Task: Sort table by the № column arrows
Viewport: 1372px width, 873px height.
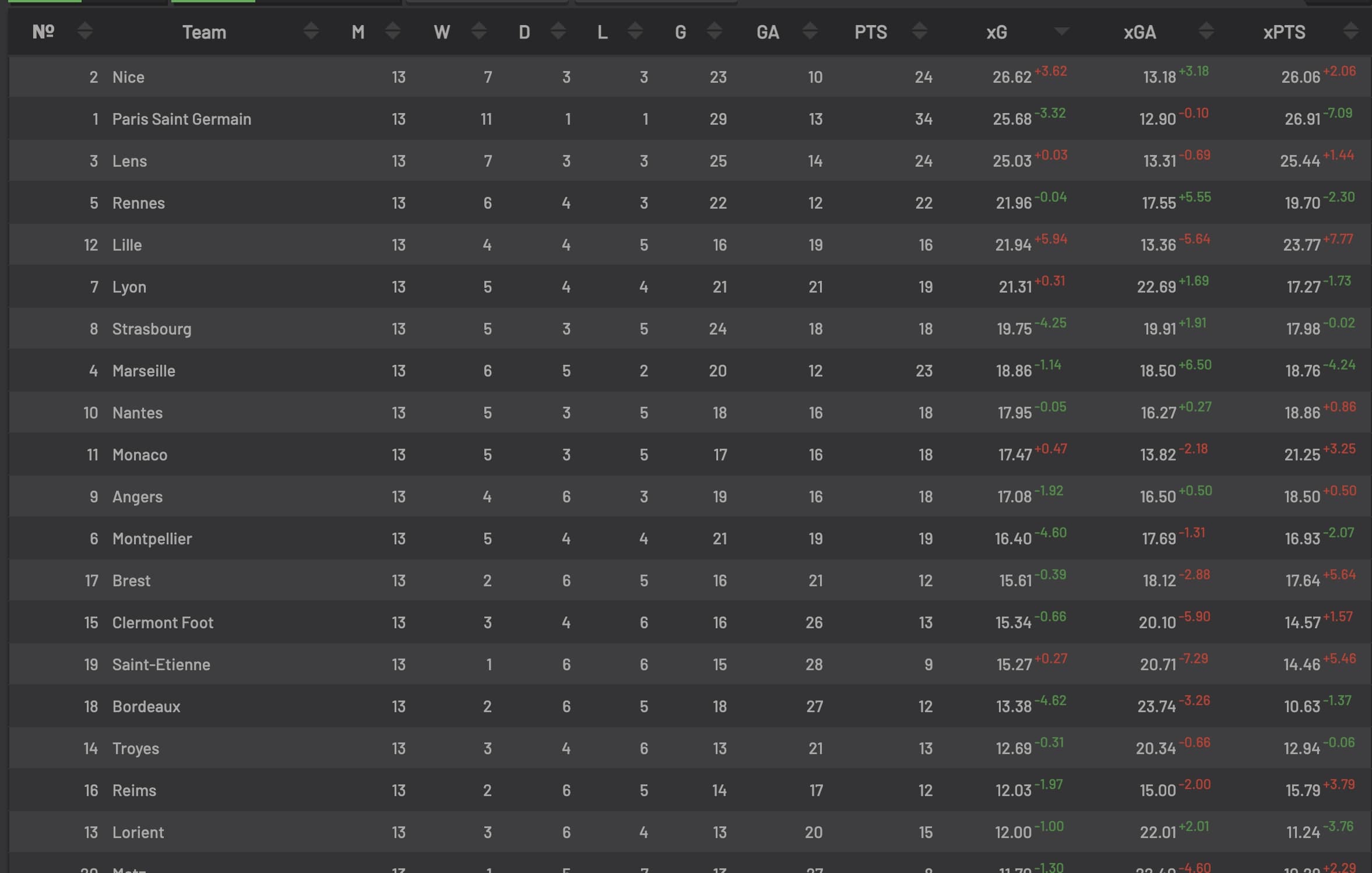Action: tap(85, 31)
